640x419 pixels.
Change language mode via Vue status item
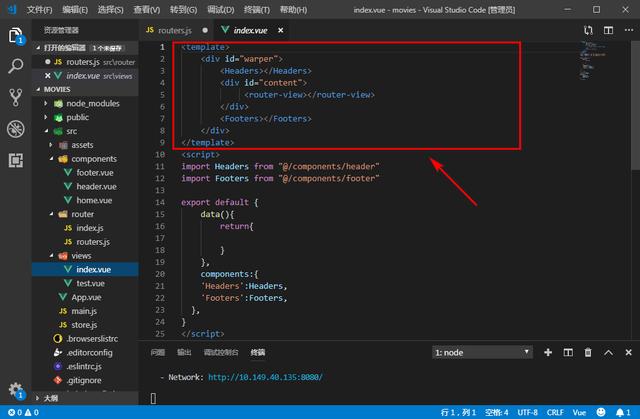click(579, 412)
